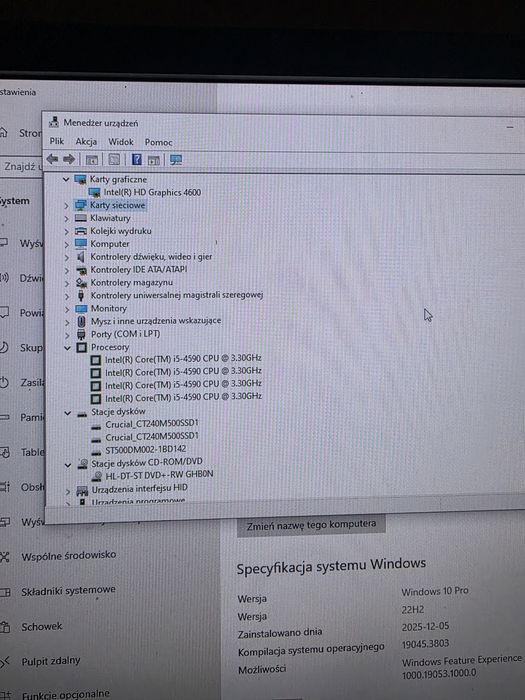Expand the Kontrolery IDE ATA/ATAPI node
525x700 pixels.
click(x=67, y=271)
